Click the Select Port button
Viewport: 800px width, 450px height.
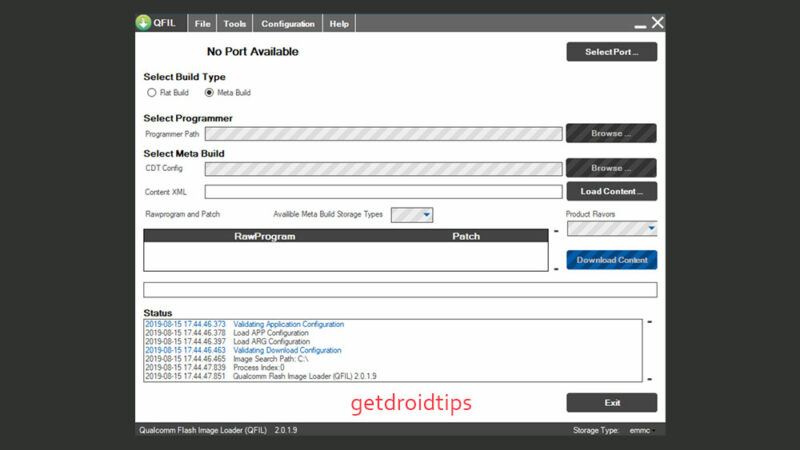(612, 52)
